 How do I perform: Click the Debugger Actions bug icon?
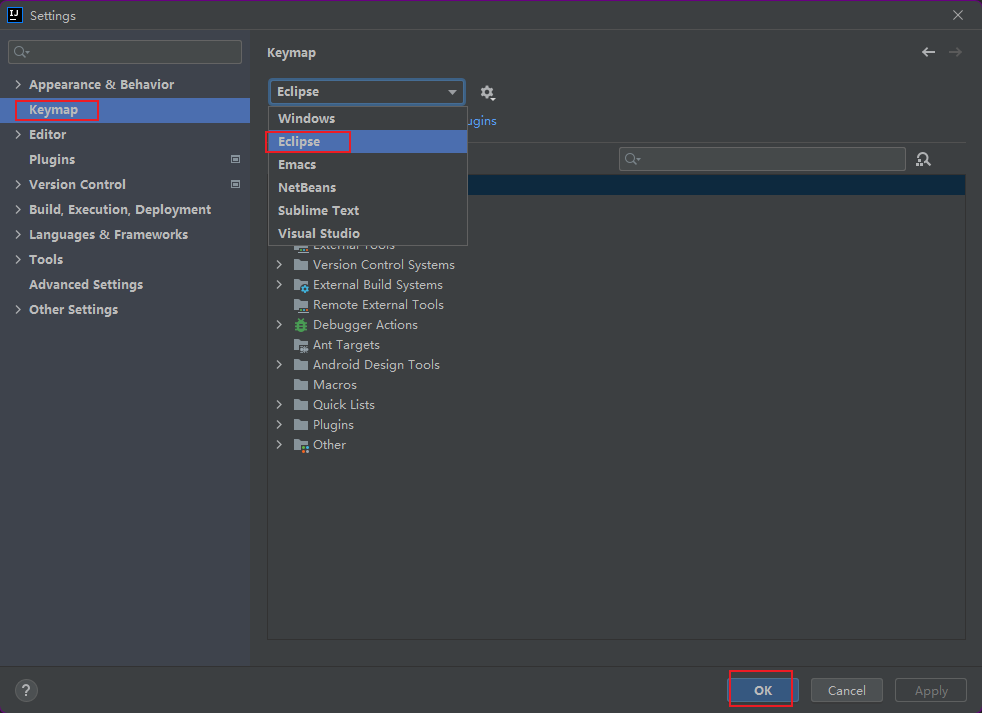[300, 324]
